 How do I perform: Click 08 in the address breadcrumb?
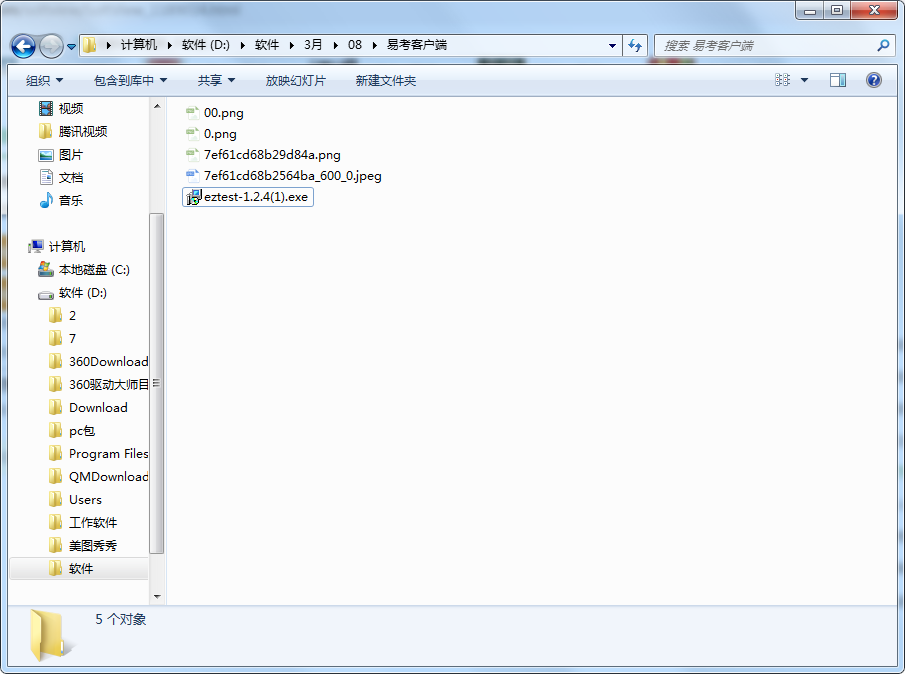(354, 45)
